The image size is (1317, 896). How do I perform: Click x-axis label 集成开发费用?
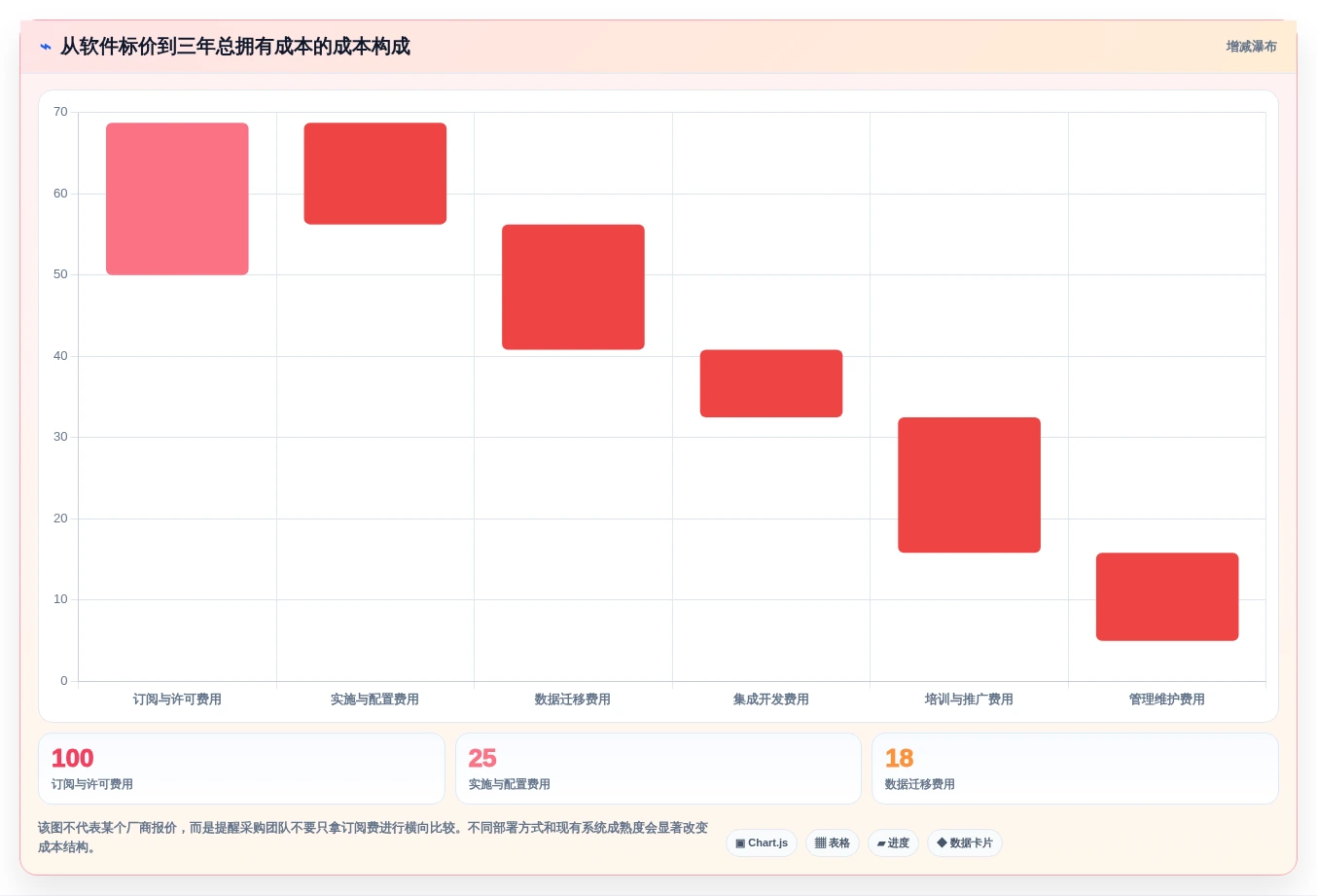[x=771, y=699]
